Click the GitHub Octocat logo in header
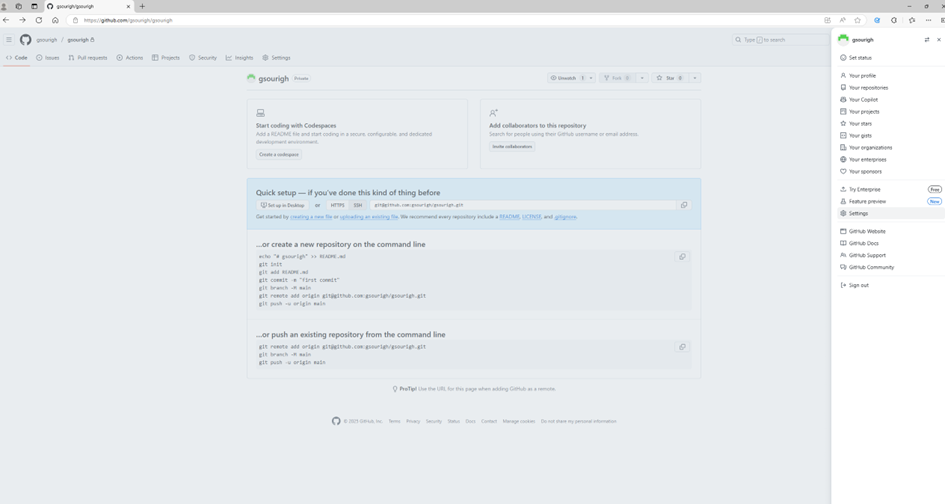945x504 pixels. 25,40
